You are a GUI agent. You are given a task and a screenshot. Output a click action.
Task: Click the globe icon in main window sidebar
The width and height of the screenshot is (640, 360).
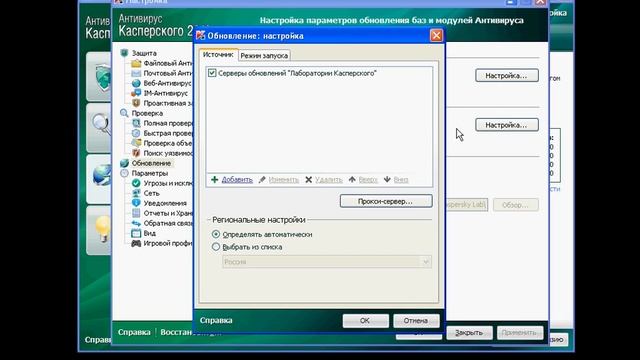[x=102, y=175]
